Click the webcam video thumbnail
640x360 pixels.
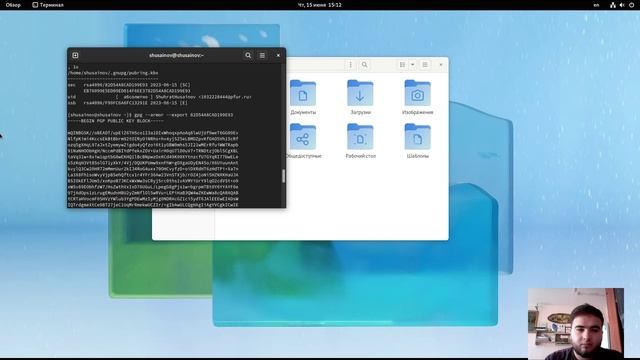pos(576,323)
